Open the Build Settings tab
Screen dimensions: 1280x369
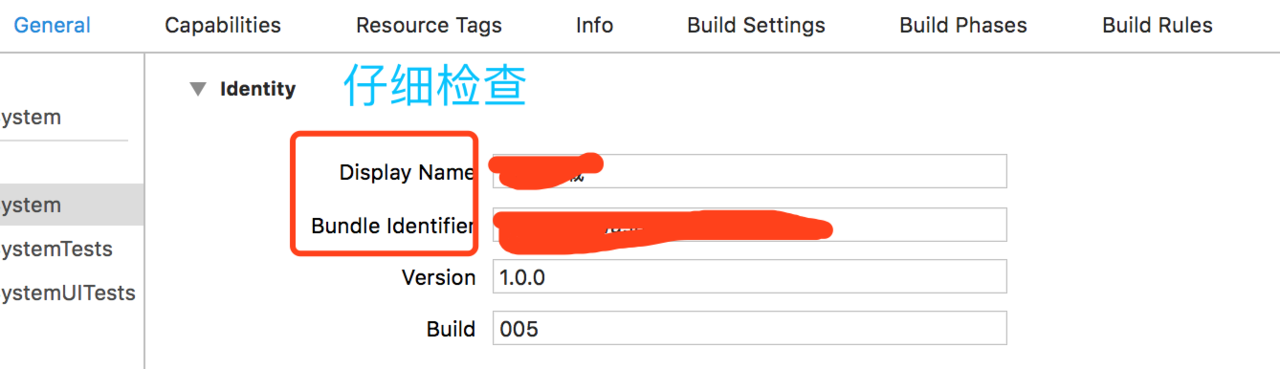tap(756, 25)
